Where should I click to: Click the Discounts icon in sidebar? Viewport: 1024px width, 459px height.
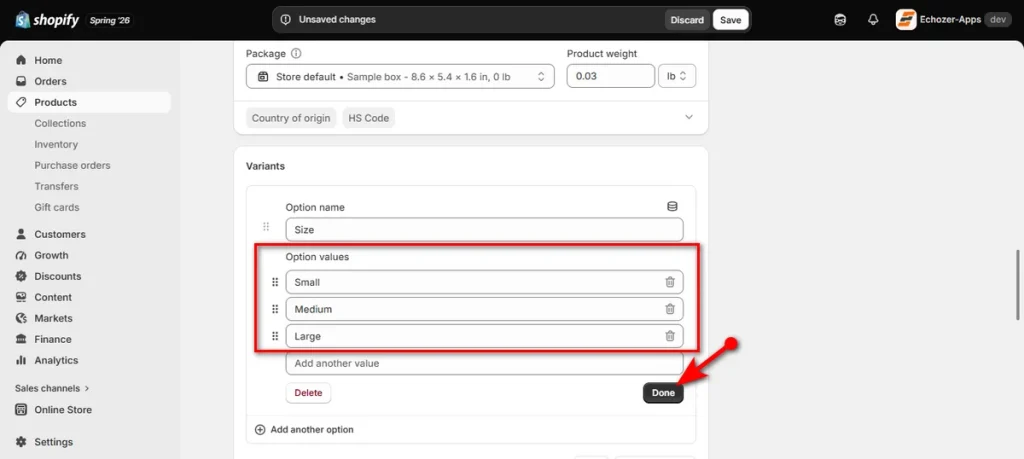point(21,276)
